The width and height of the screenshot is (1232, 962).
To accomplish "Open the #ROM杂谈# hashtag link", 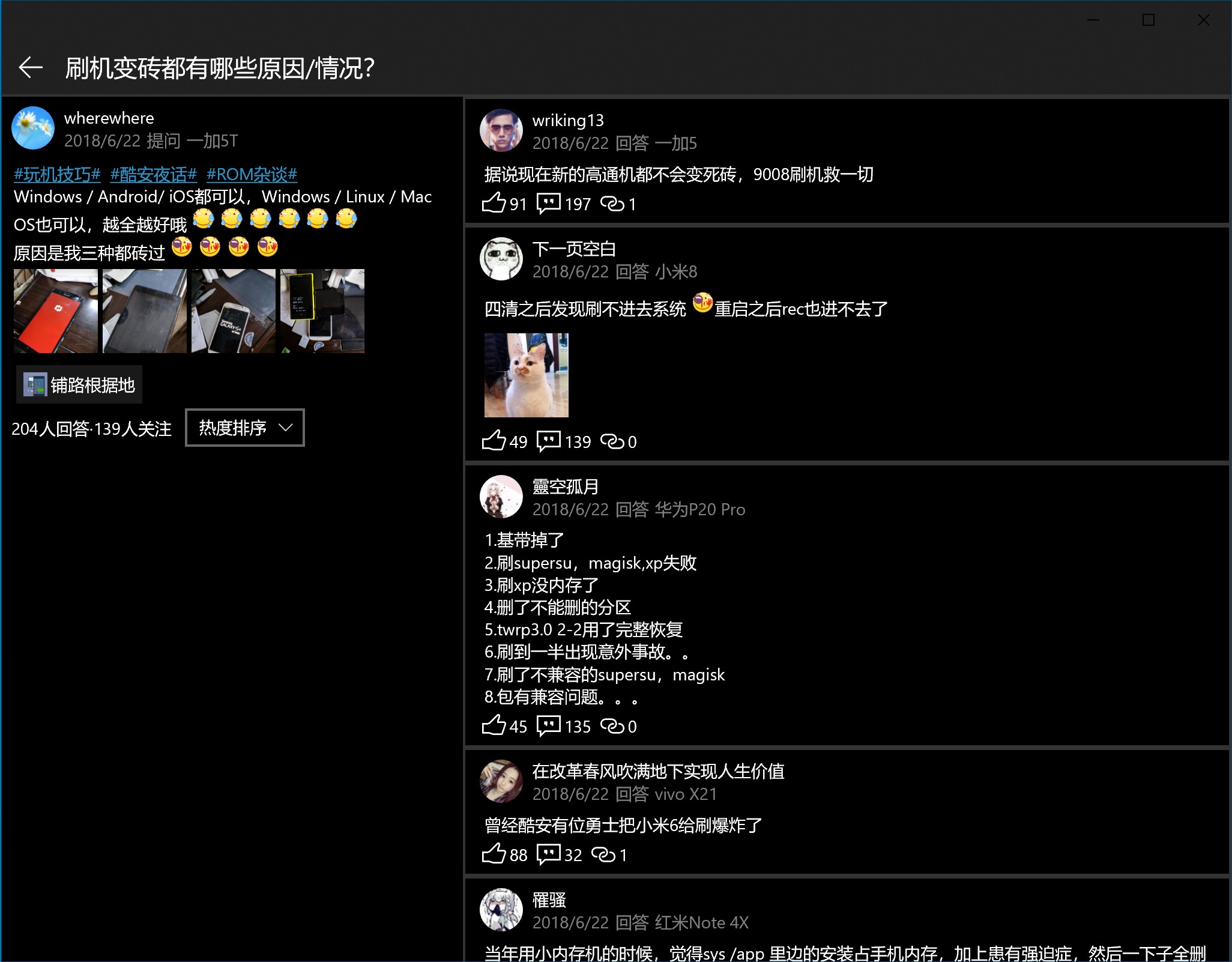I will tap(252, 174).
